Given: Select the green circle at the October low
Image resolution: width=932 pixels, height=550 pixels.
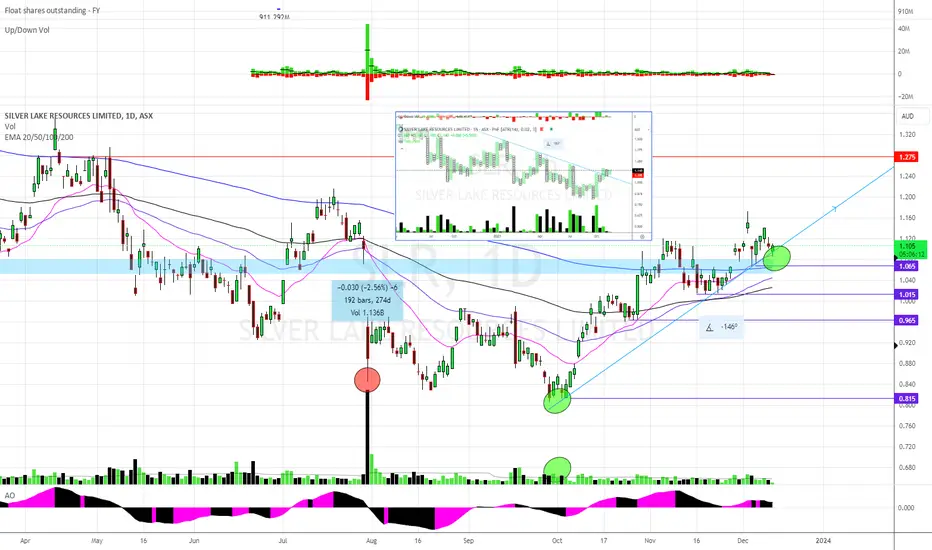Looking at the screenshot, I should (x=558, y=400).
